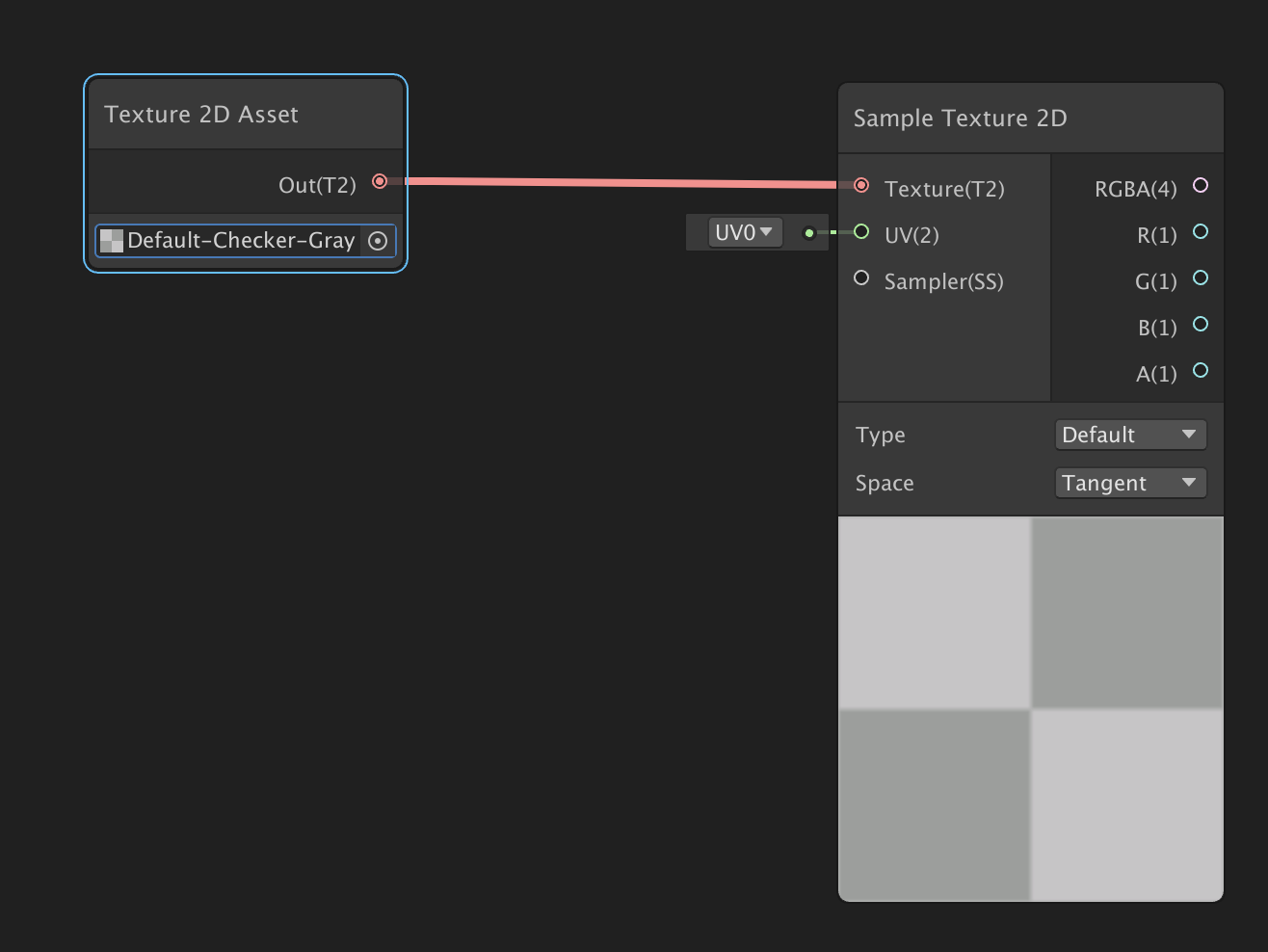
Task: Click the checker texture preview image
Action: coord(1030,709)
